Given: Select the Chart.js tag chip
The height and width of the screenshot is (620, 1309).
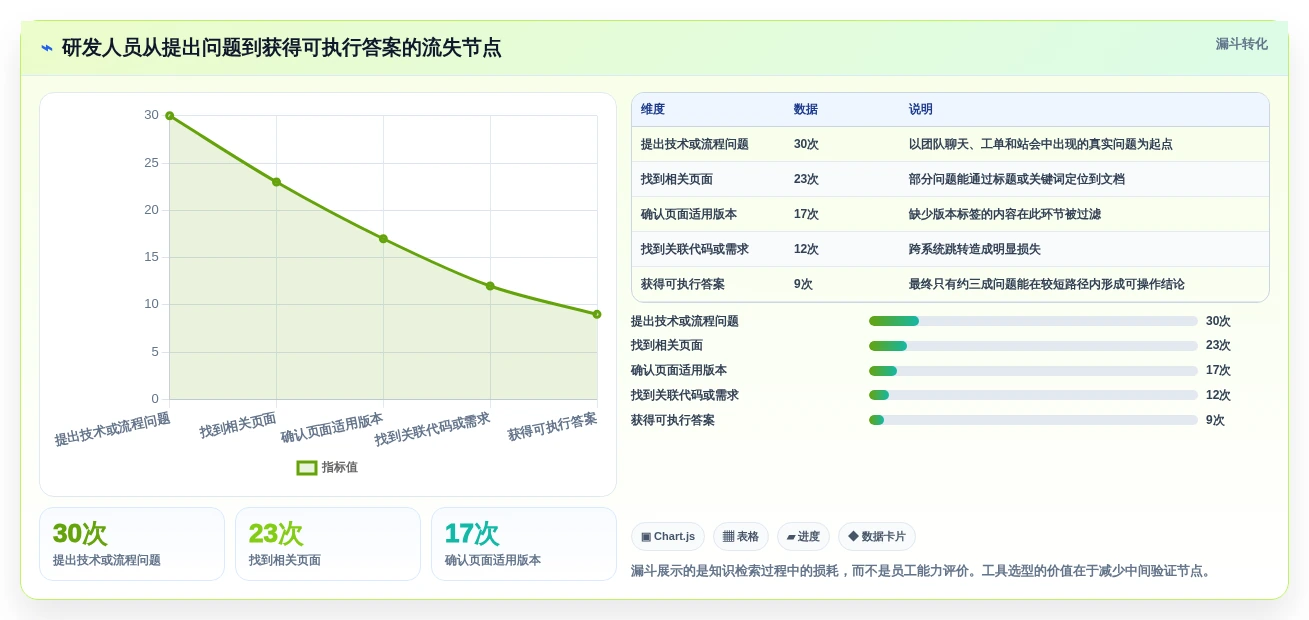Looking at the screenshot, I should click(668, 536).
